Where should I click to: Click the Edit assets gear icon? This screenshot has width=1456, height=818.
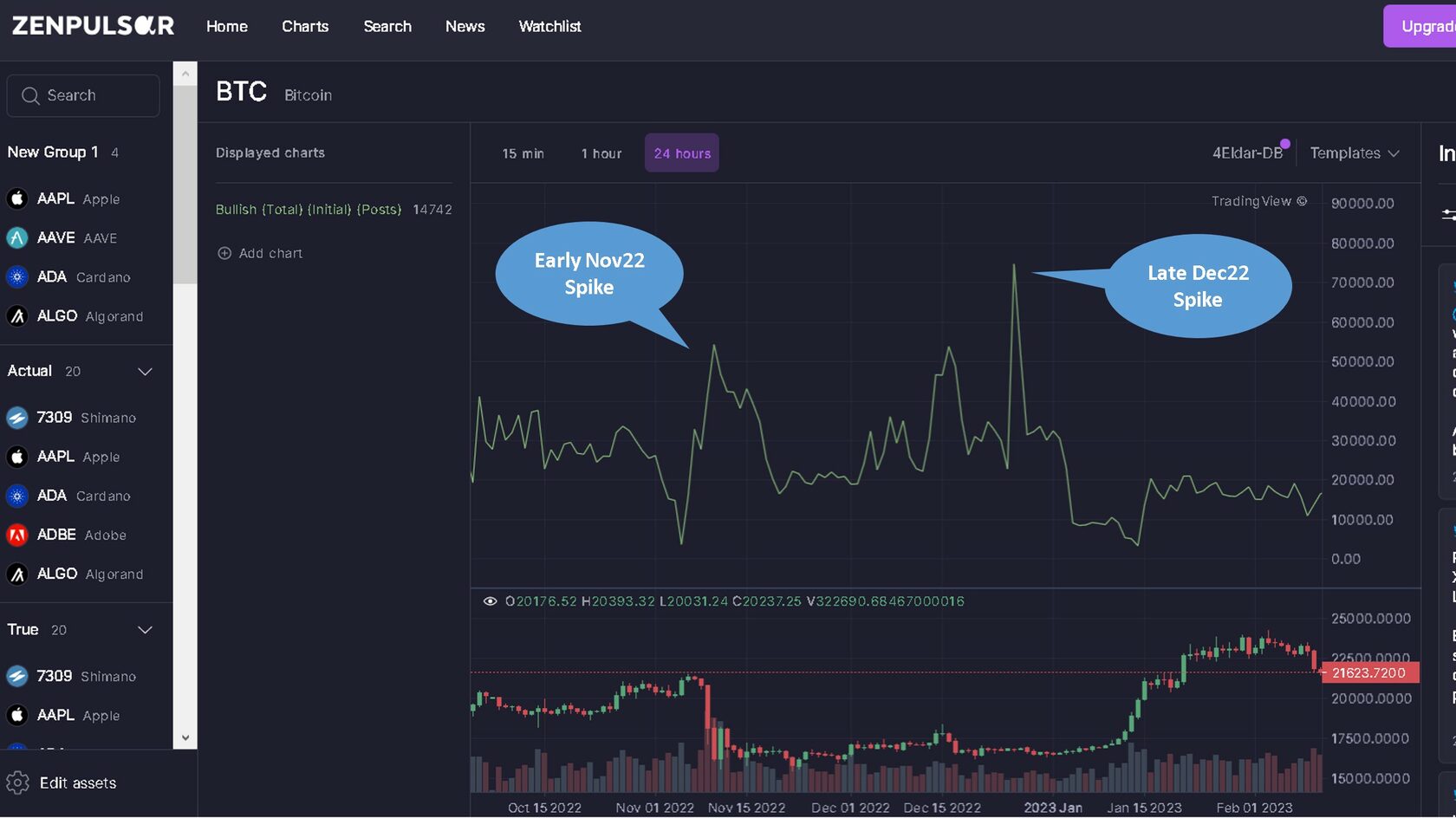click(17, 783)
